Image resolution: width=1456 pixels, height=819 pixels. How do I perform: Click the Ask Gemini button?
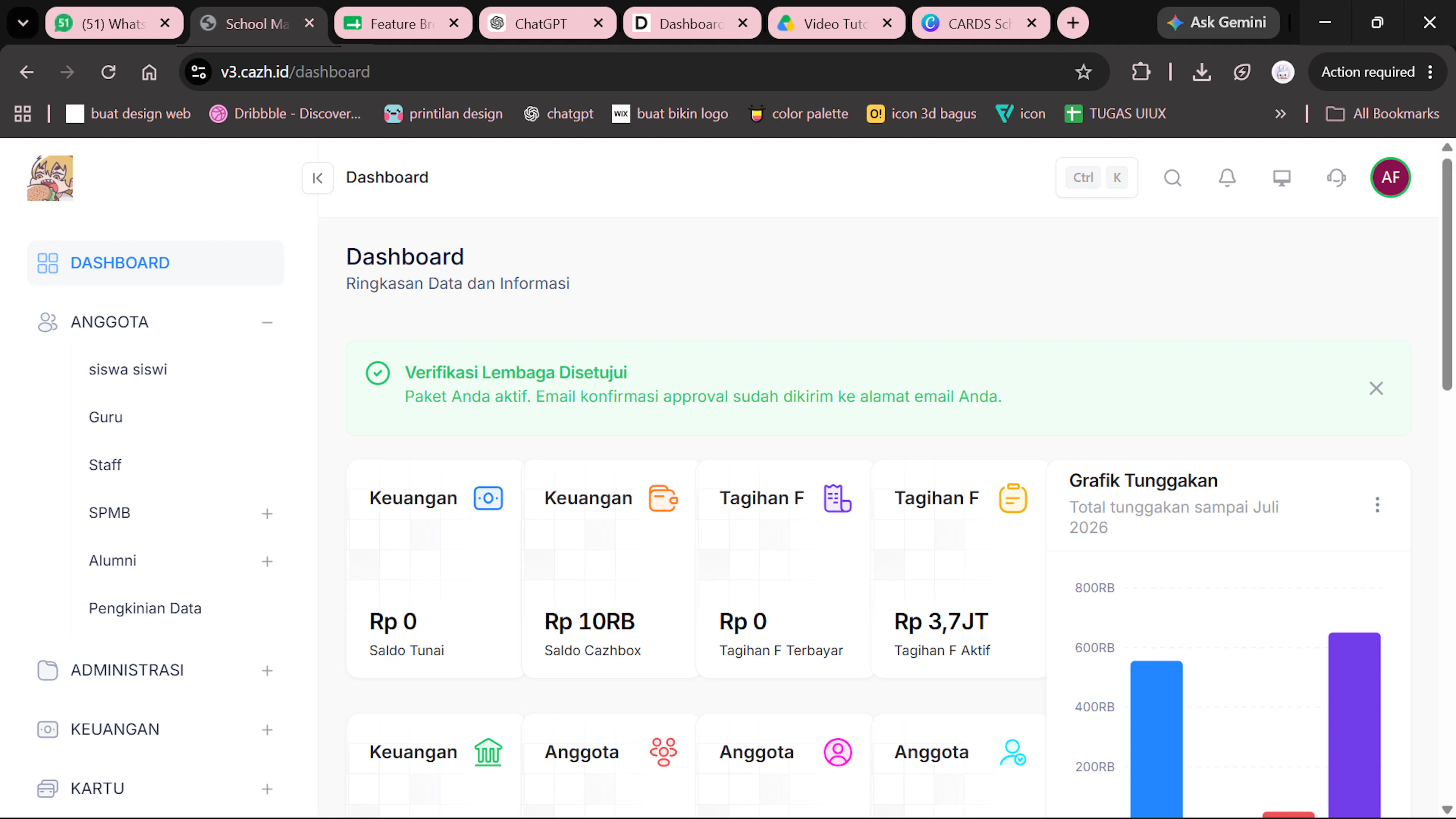1218,23
